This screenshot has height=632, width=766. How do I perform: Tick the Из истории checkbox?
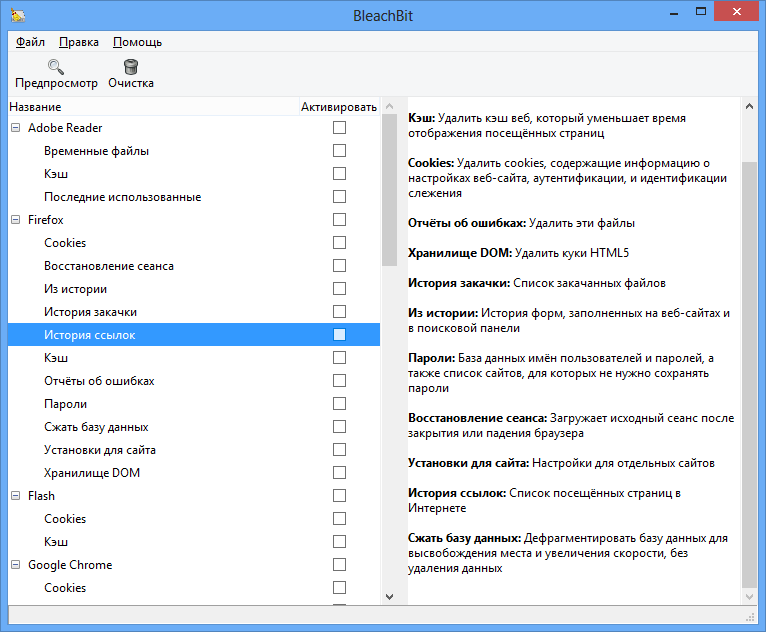(340, 289)
